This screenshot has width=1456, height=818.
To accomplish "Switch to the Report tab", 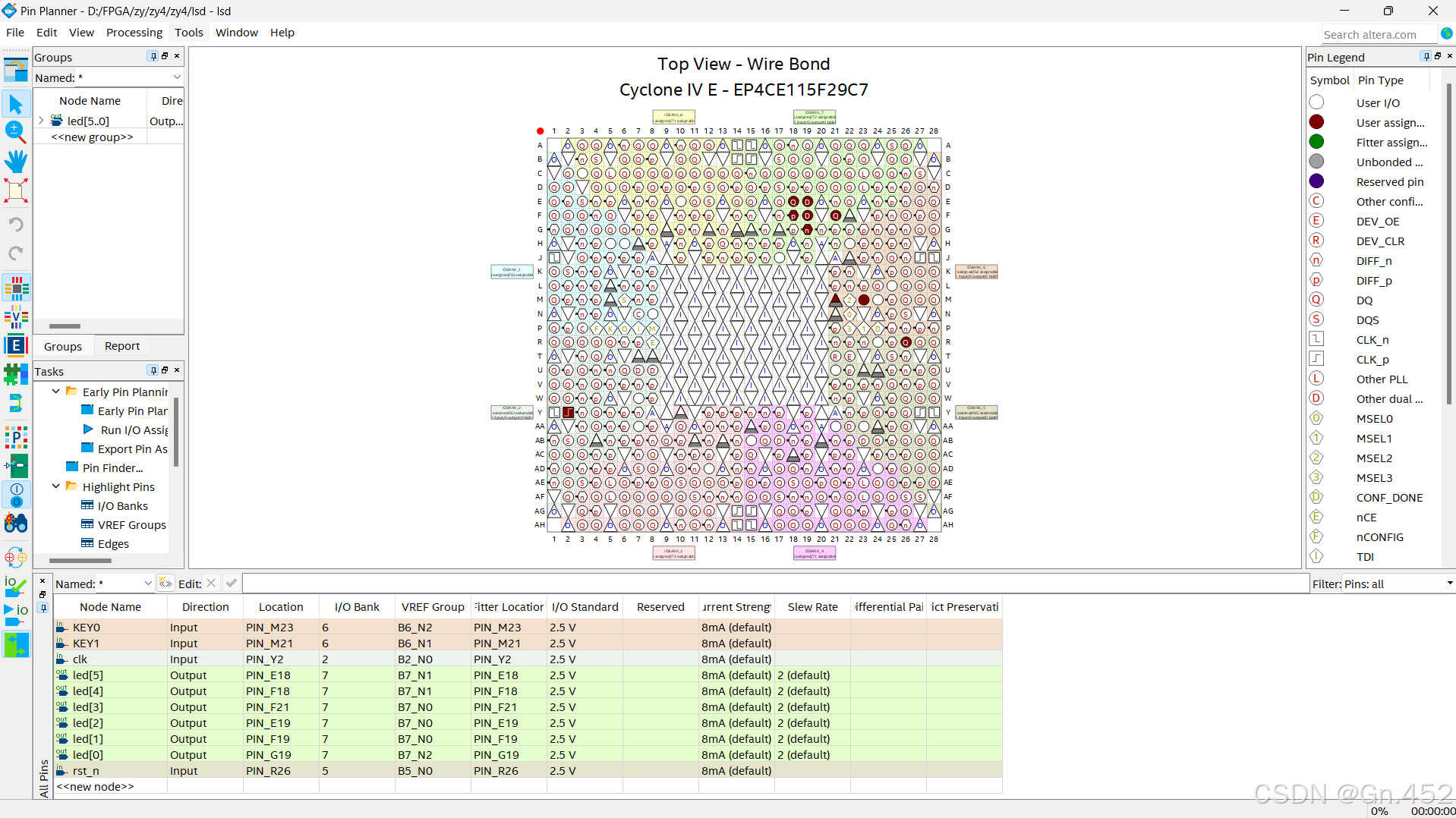I will point(122,346).
